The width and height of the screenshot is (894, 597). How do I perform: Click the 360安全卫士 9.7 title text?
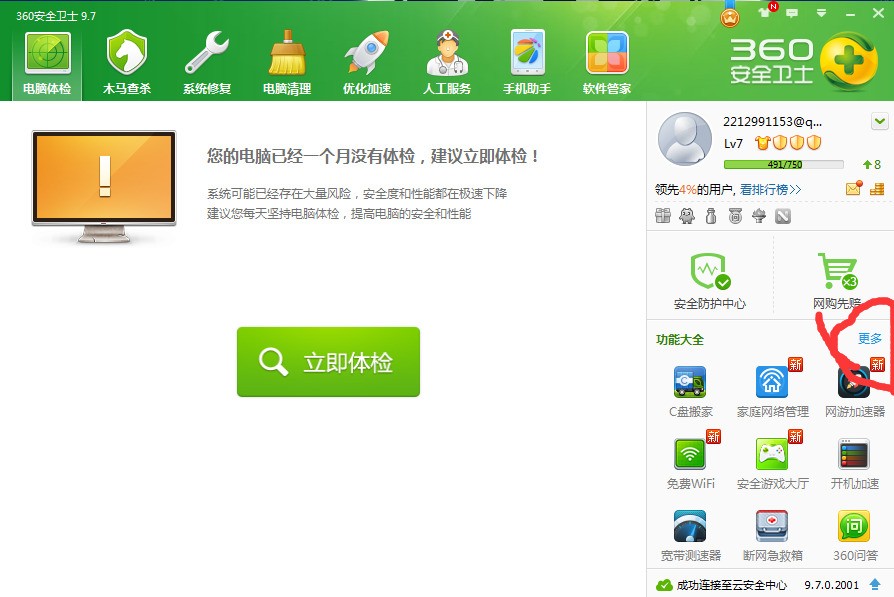point(56,16)
